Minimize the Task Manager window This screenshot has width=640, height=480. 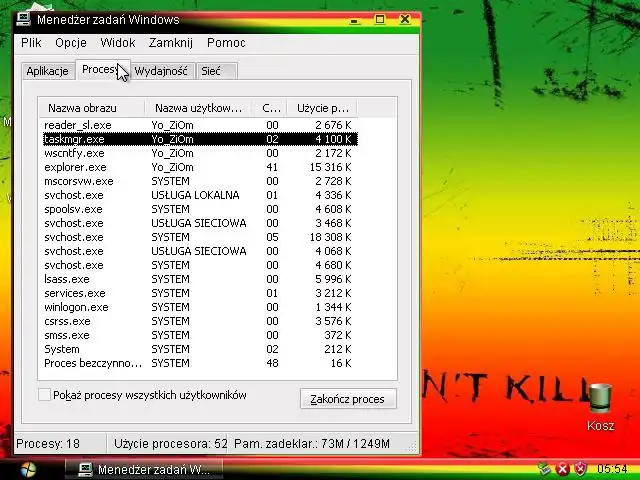pyautogui.click(x=355, y=20)
